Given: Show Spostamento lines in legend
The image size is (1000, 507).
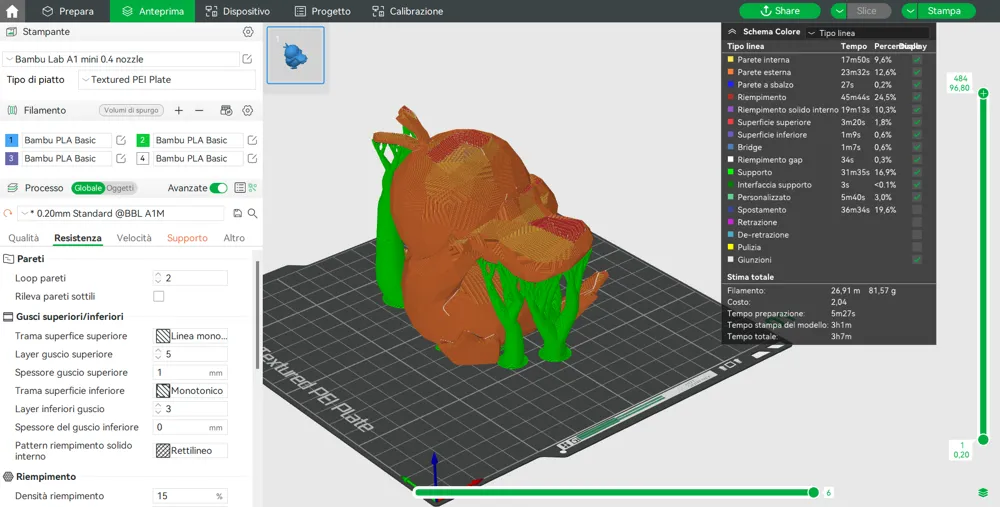Looking at the screenshot, I should click(x=917, y=210).
